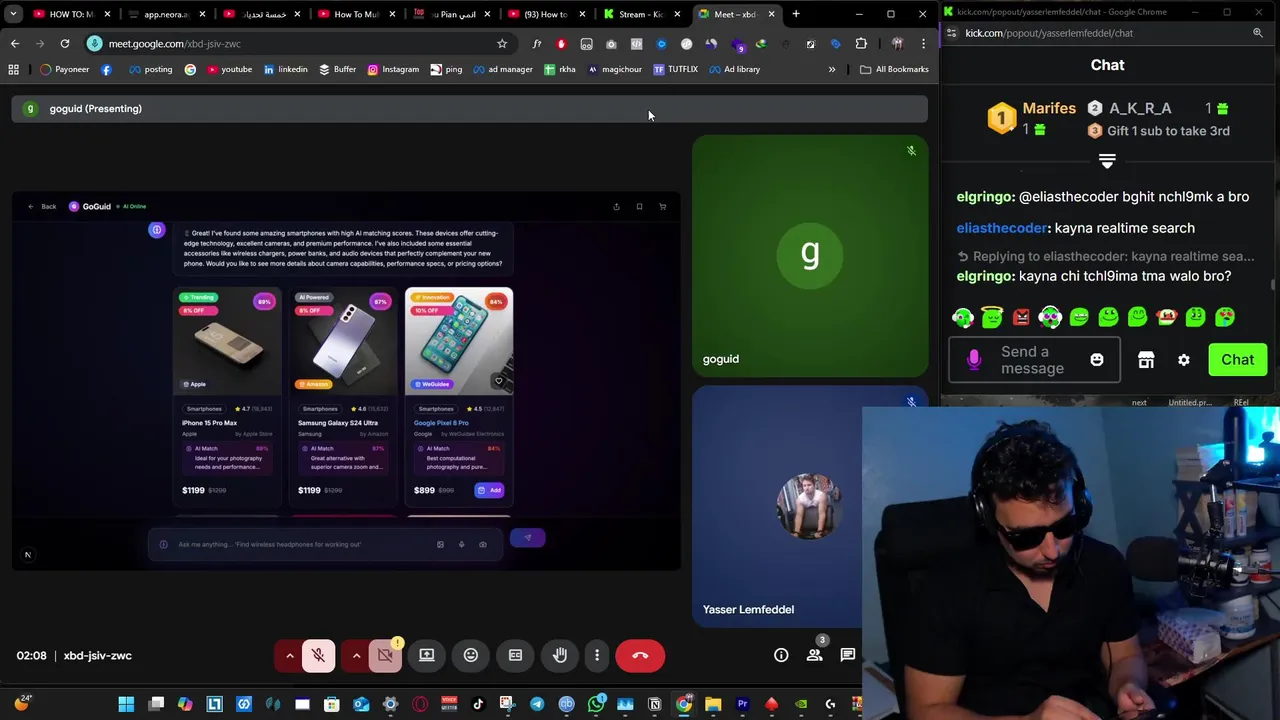Open the linkedin bookmark
Viewport: 1280px width, 720px height.
point(285,69)
